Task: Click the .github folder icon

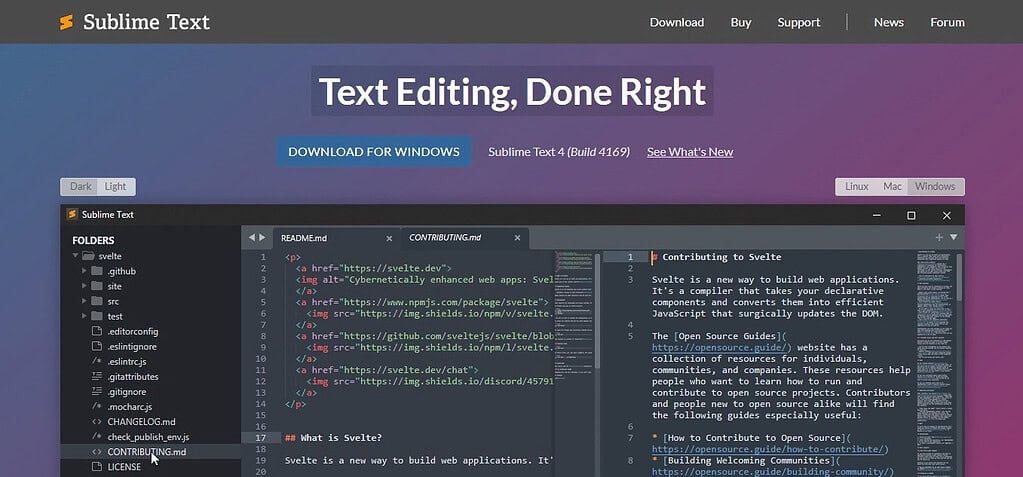Action: coord(97,271)
